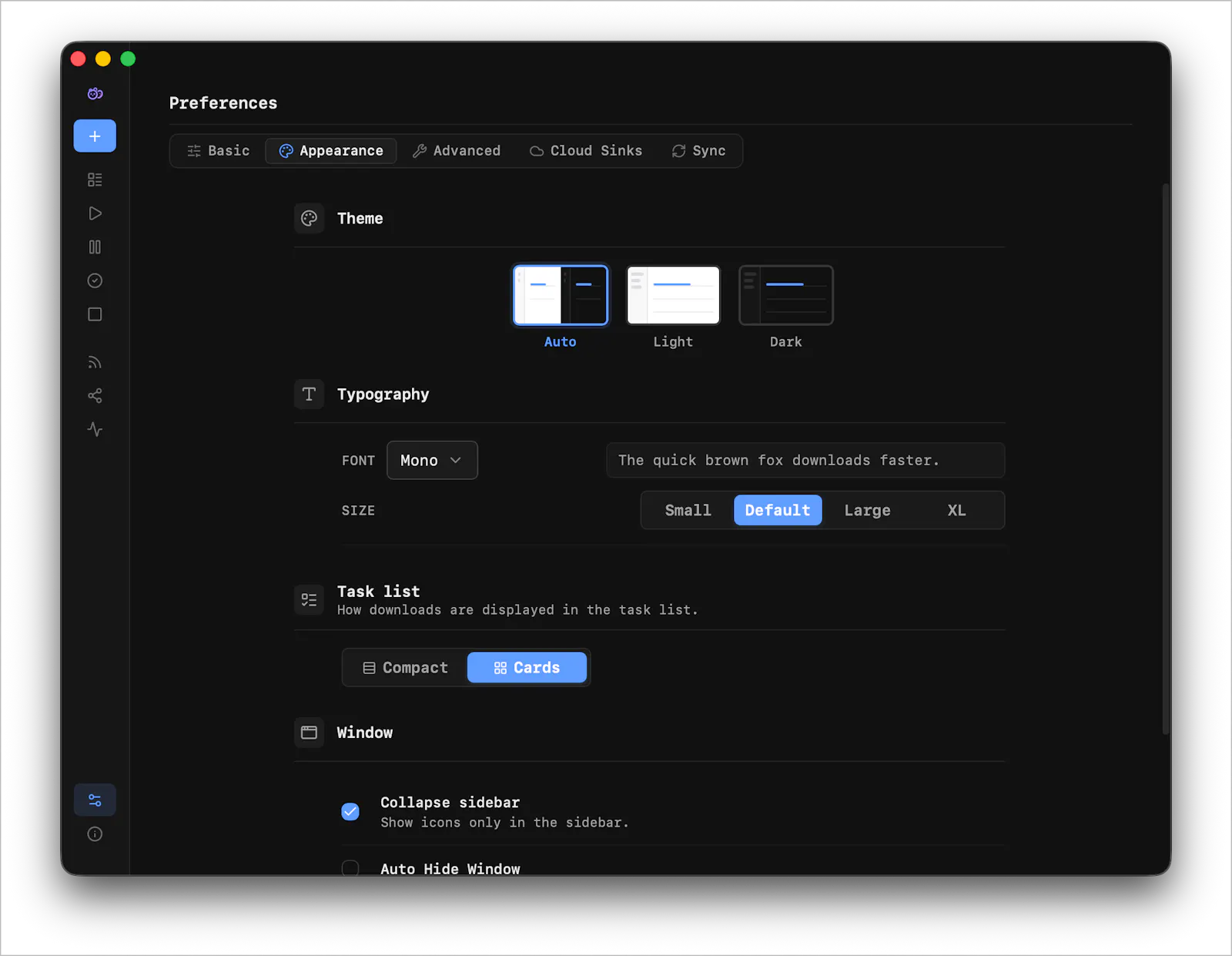Open the RSS feed sidebar icon
Image resolution: width=1232 pixels, height=956 pixels.
click(95, 362)
